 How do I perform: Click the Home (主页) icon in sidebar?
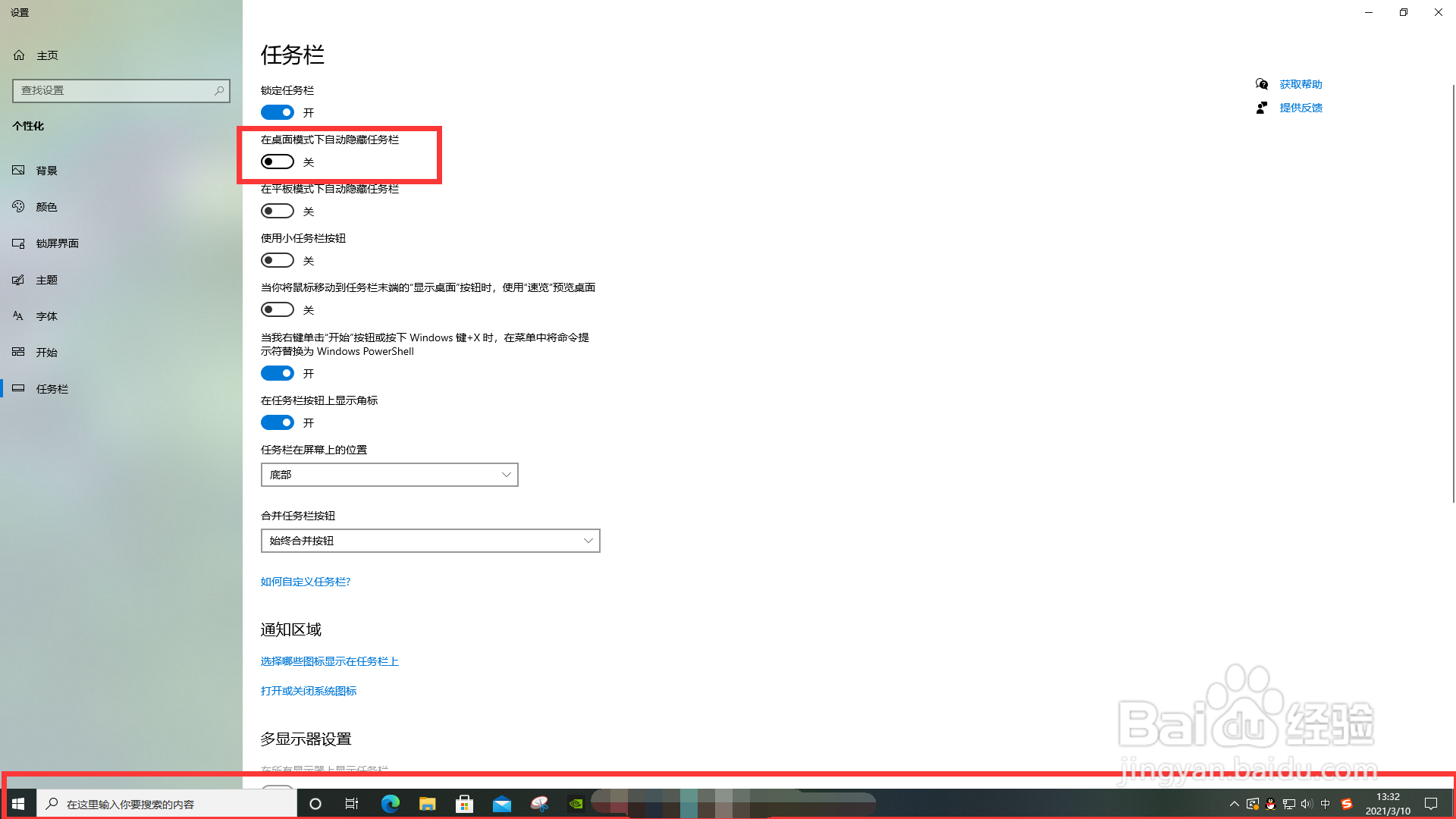pyautogui.click(x=20, y=55)
